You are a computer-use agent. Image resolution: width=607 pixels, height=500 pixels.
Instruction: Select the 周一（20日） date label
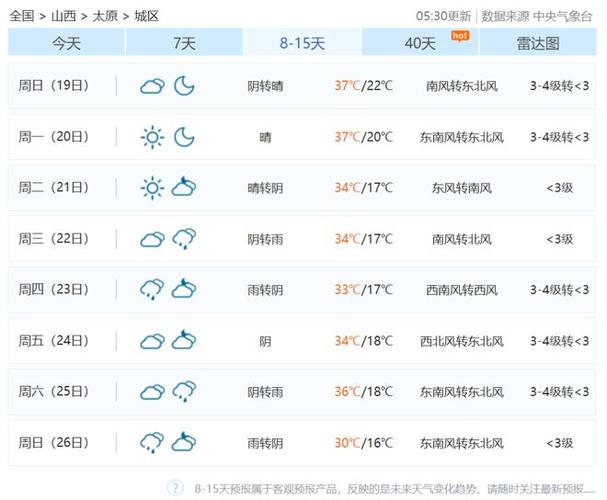click(53, 137)
